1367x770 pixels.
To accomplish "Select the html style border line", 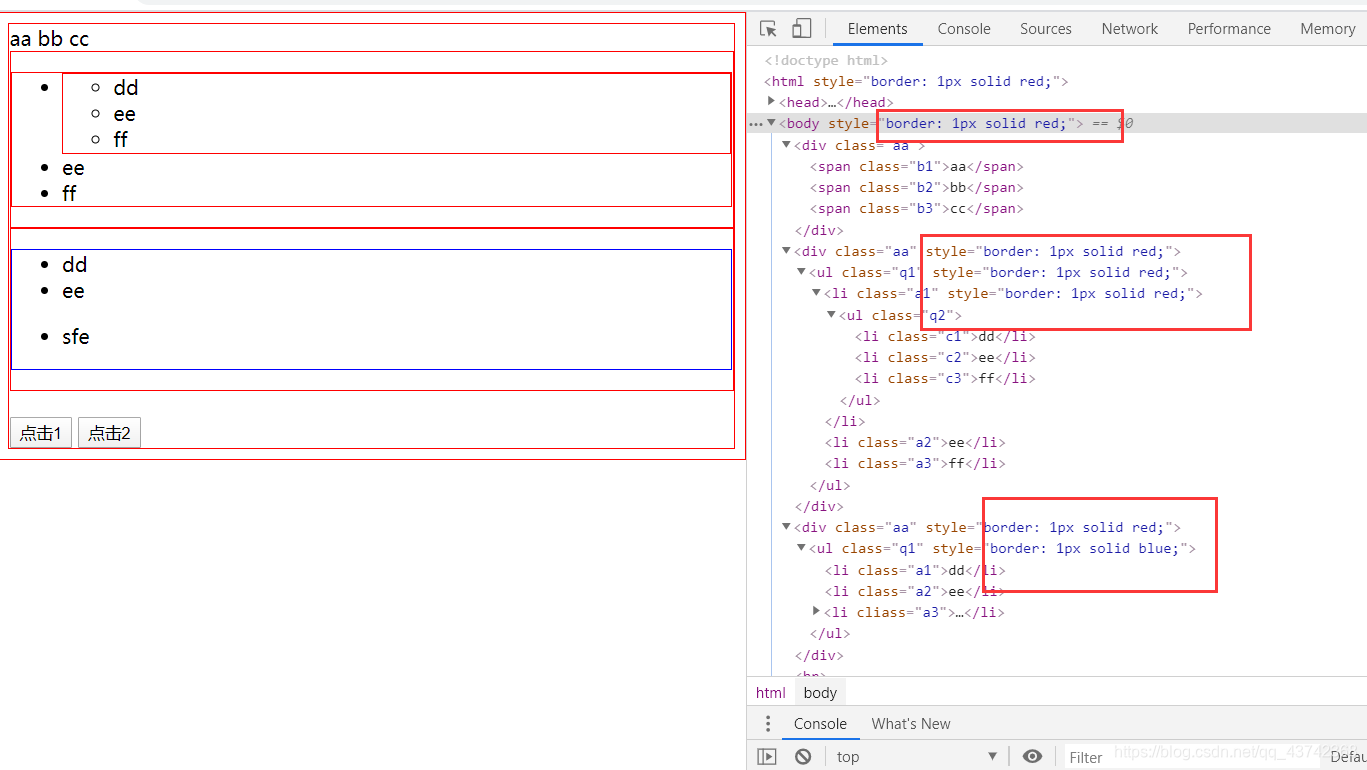I will tap(916, 81).
